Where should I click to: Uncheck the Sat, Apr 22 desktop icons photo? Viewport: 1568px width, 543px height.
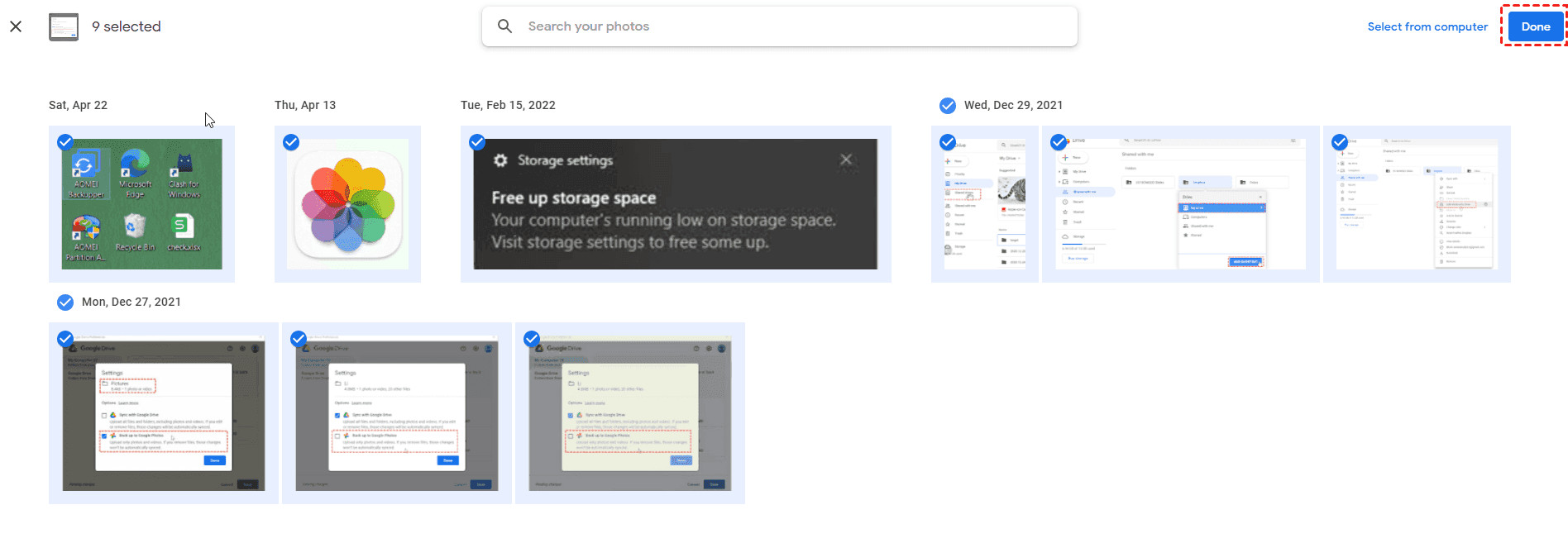coord(65,142)
